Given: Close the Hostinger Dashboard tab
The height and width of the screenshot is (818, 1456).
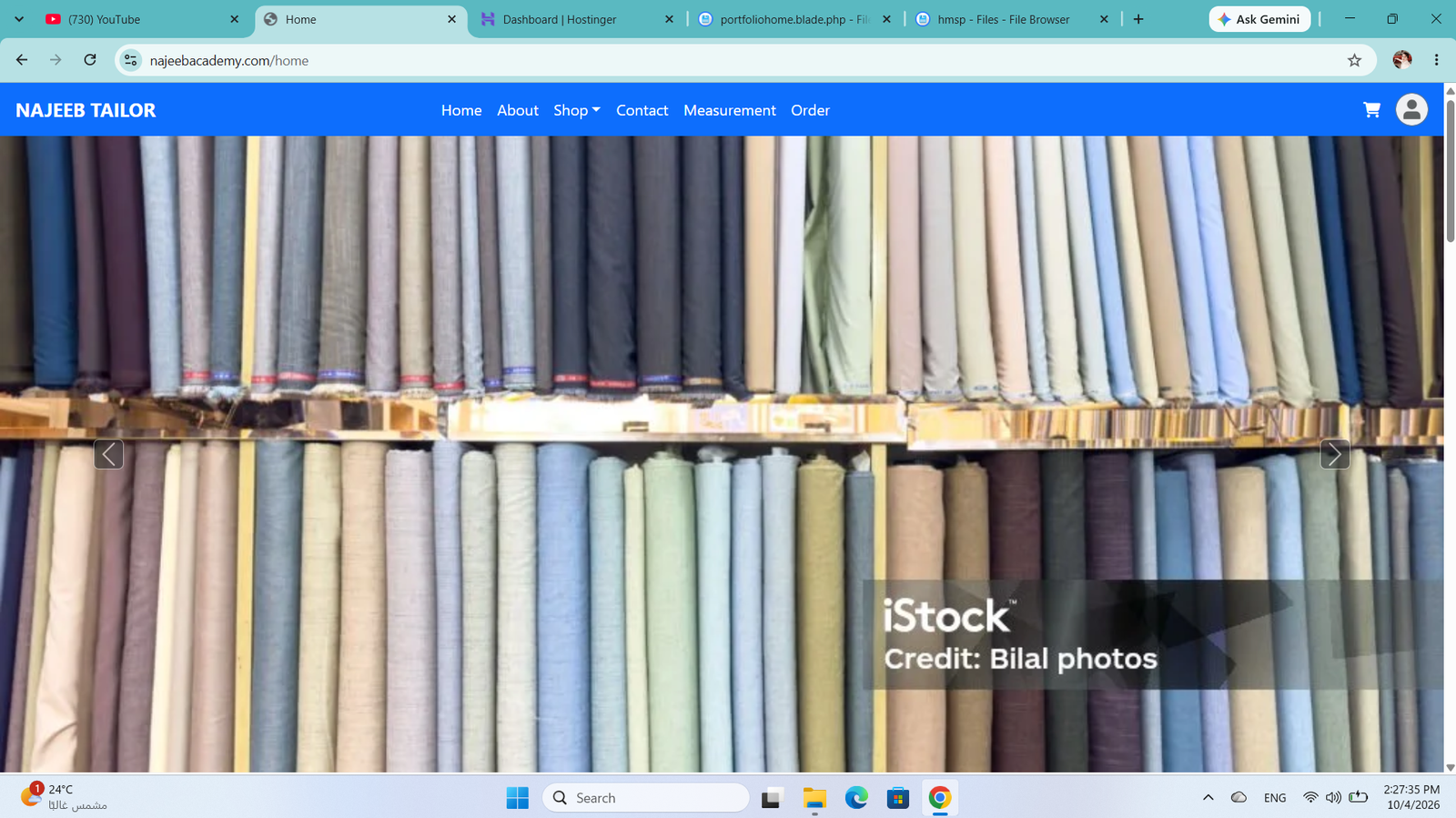Looking at the screenshot, I should tap(669, 19).
